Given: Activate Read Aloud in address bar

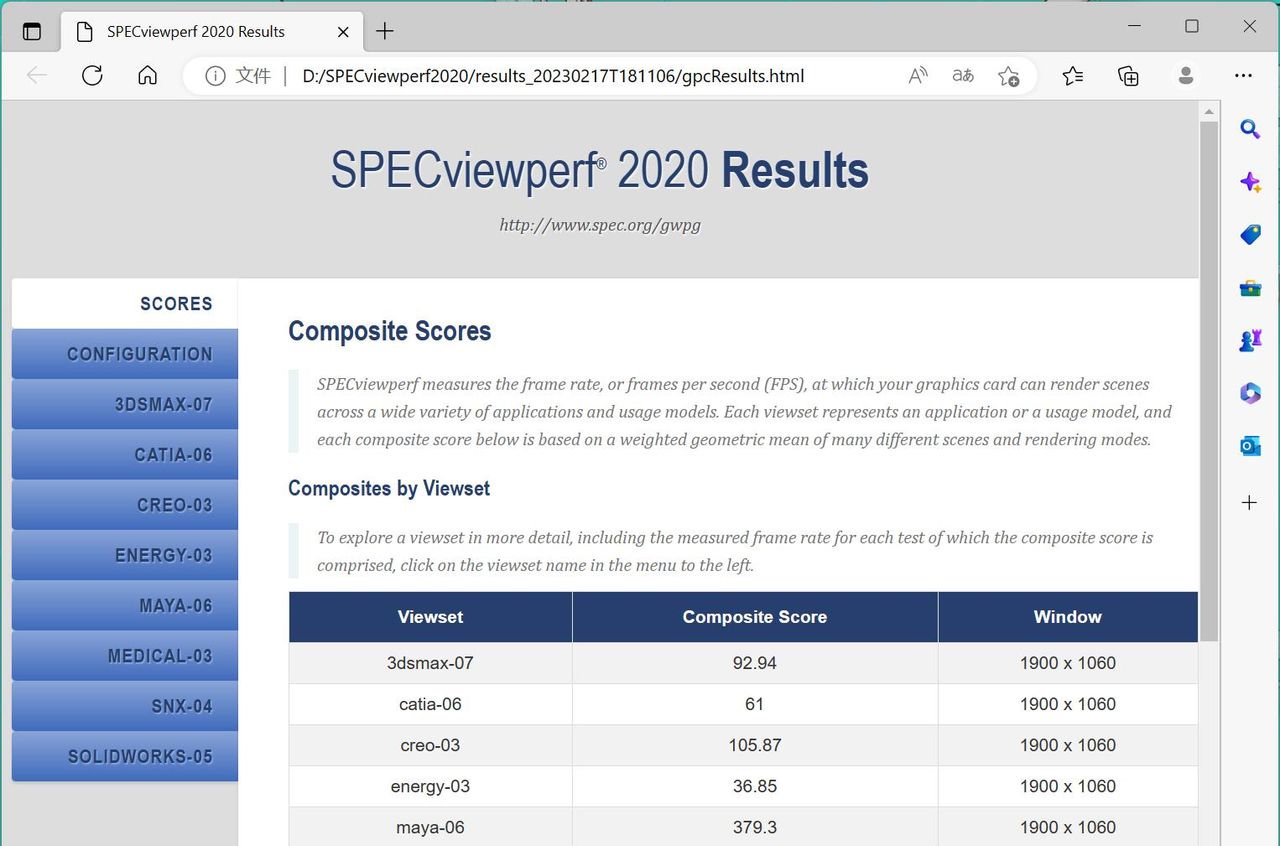Looking at the screenshot, I should tap(917, 76).
